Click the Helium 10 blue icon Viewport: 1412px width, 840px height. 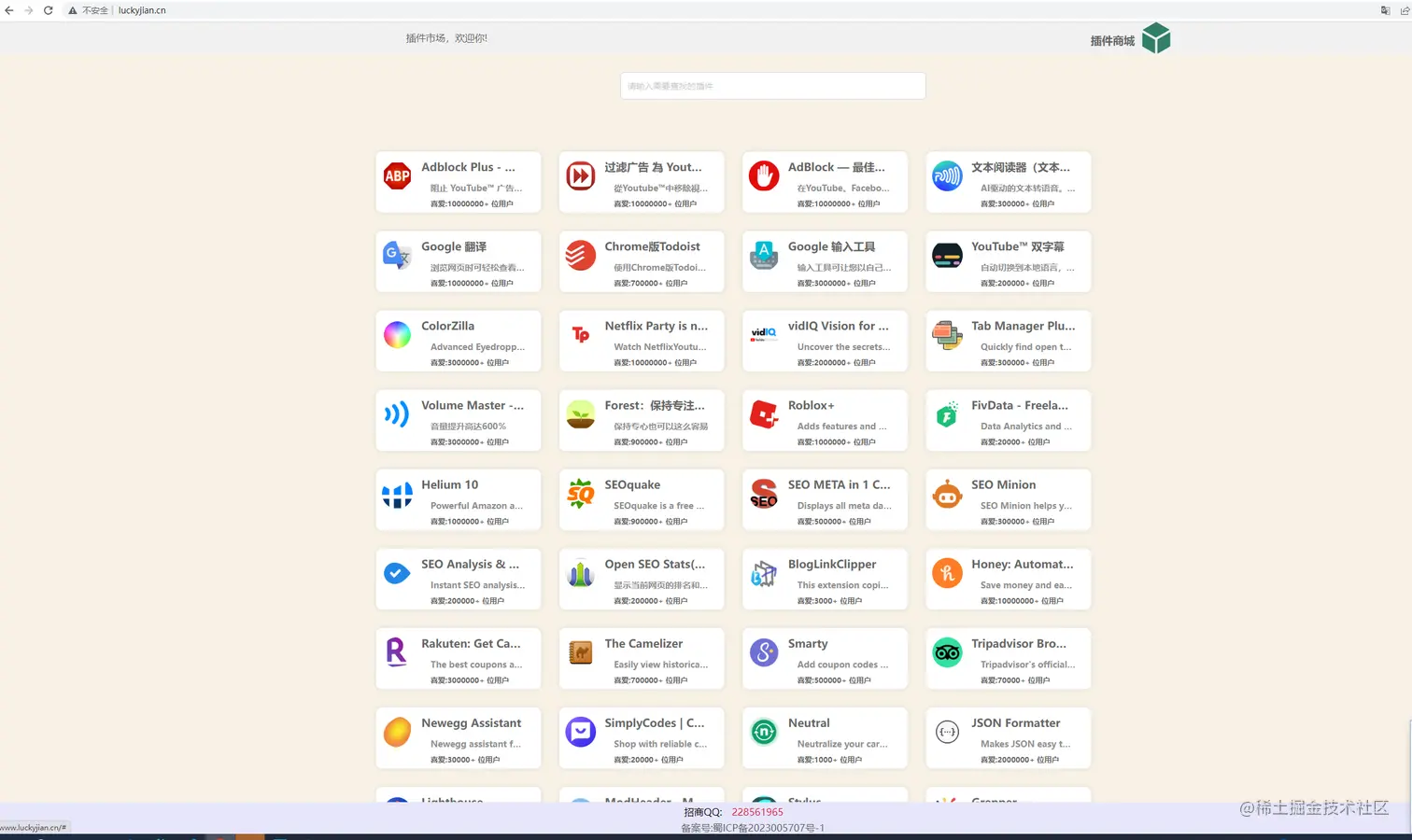(397, 493)
